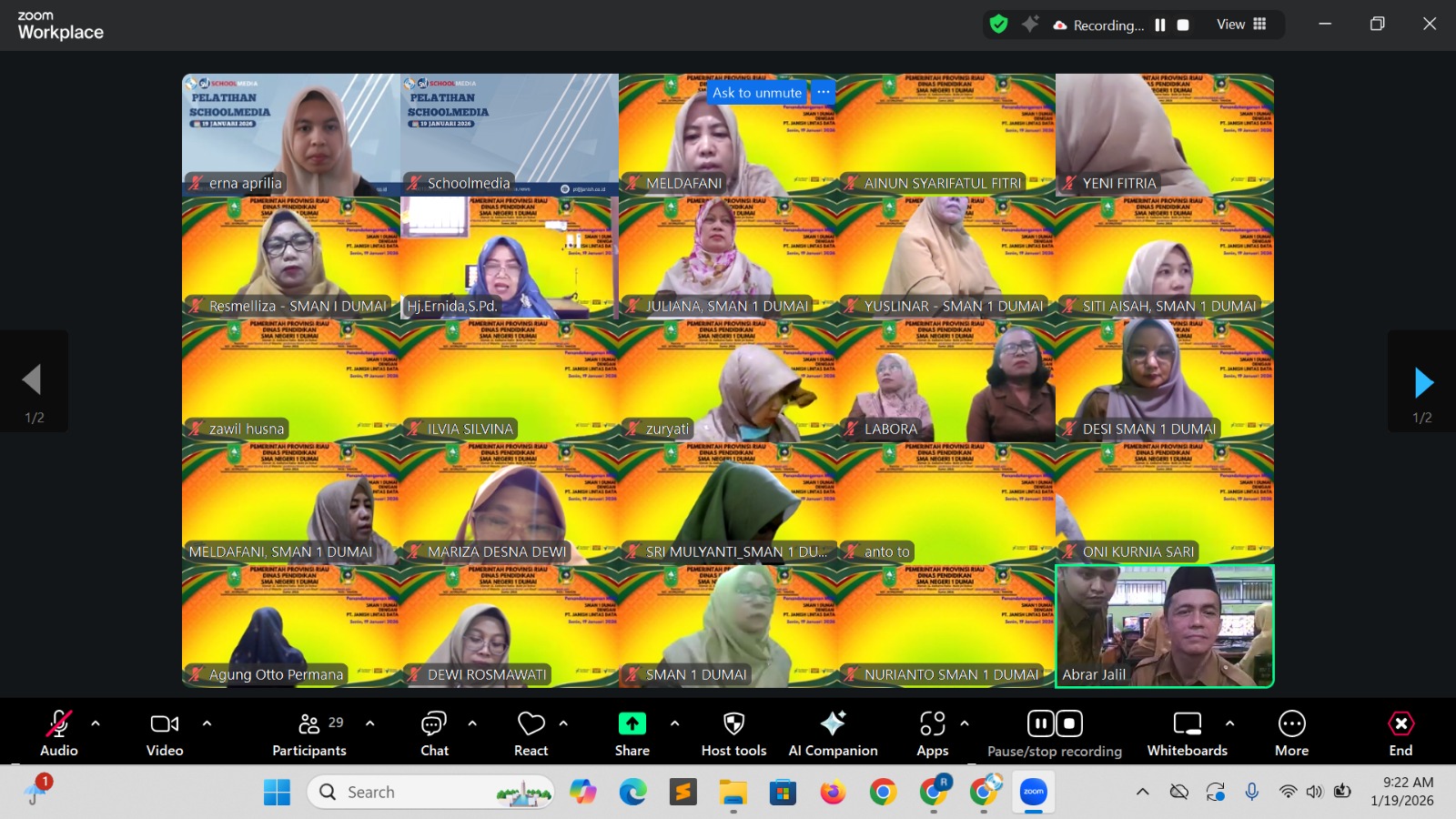The width and height of the screenshot is (1456, 819).
Task: Click the Ask to unmute button
Action: (x=756, y=93)
